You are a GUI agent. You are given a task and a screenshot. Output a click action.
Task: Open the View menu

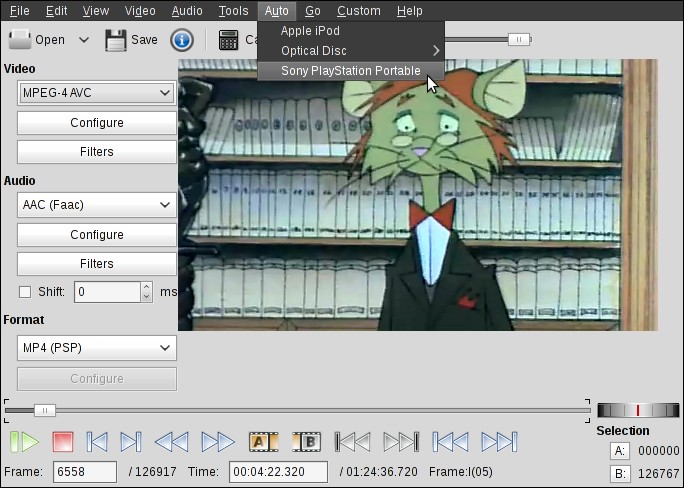coord(96,10)
